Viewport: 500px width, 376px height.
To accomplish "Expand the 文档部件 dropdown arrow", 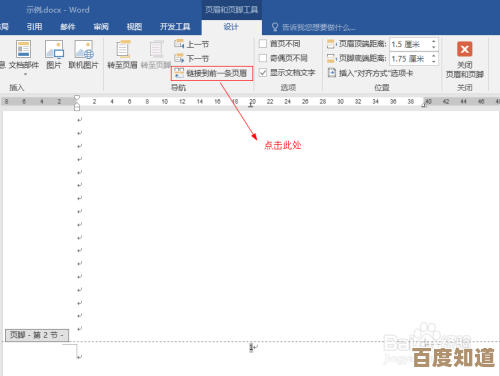I will [x=25, y=74].
